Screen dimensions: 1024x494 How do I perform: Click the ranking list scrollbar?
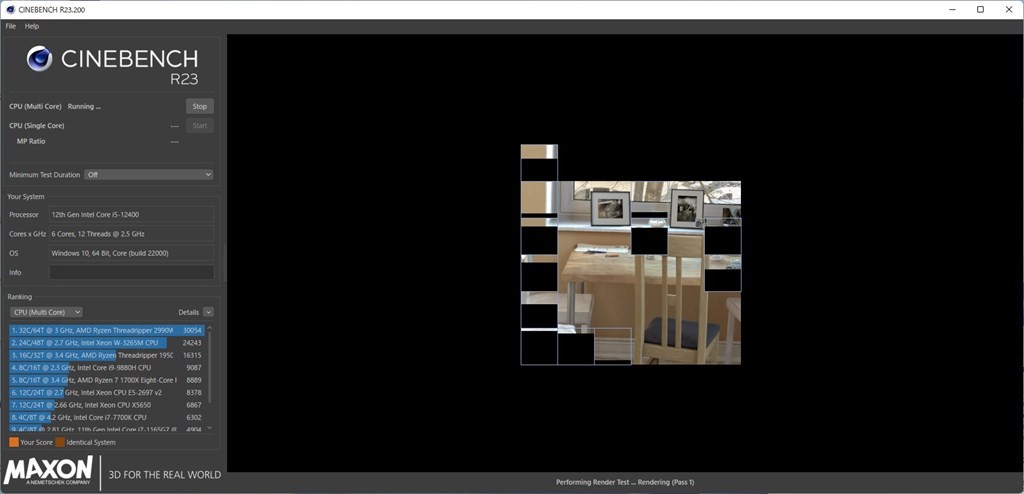[x=210, y=367]
